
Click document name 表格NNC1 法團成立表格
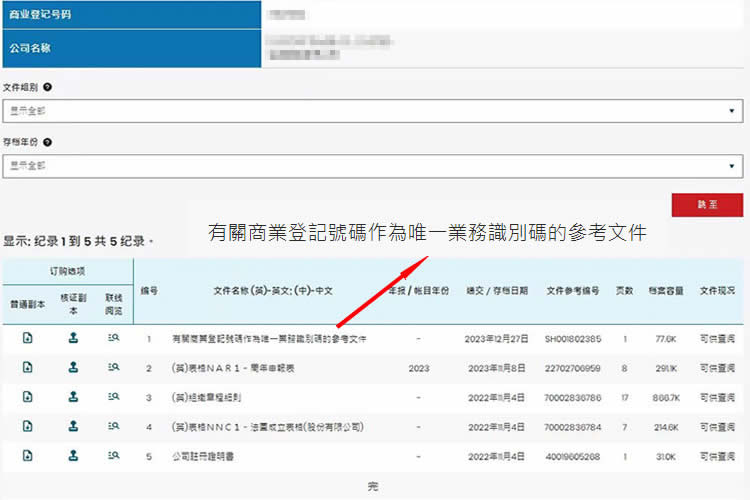point(267,427)
